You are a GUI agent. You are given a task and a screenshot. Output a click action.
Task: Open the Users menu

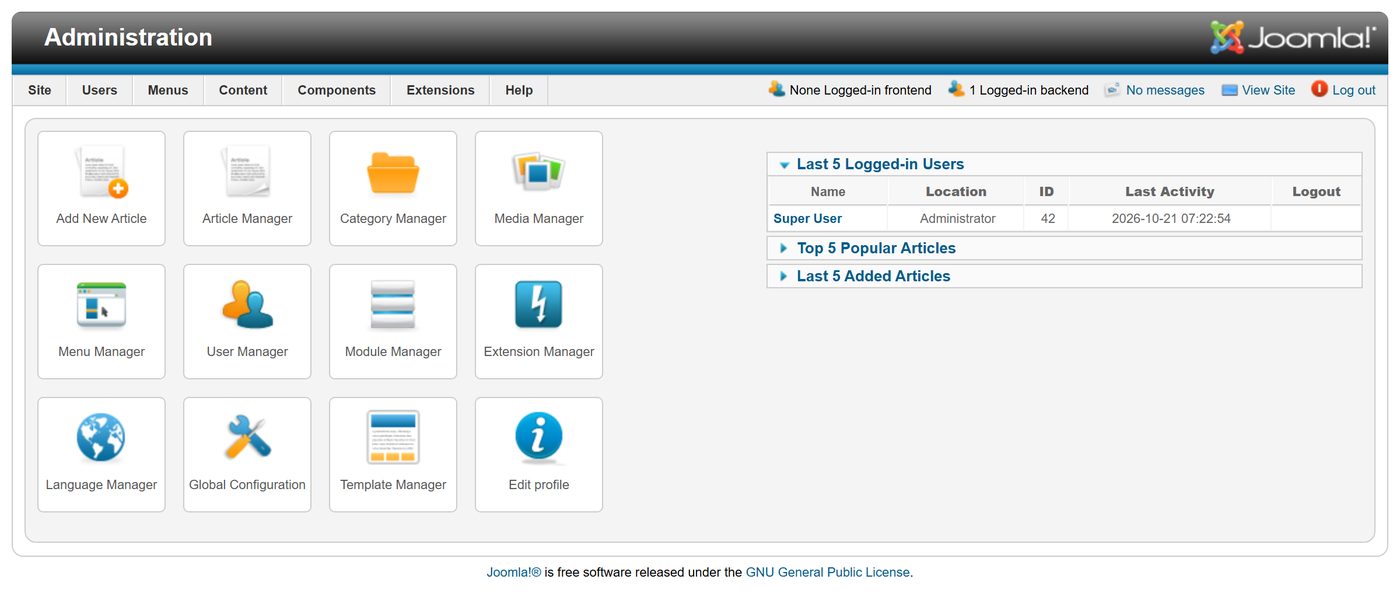(100, 90)
